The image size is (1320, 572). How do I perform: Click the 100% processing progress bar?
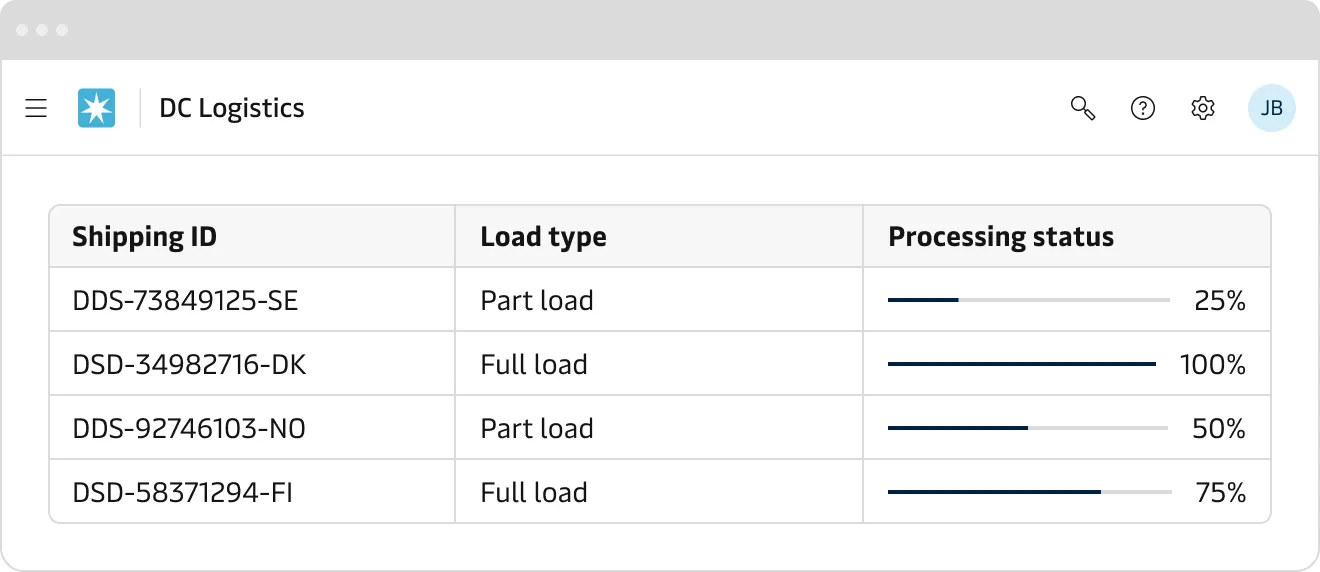click(1021, 364)
